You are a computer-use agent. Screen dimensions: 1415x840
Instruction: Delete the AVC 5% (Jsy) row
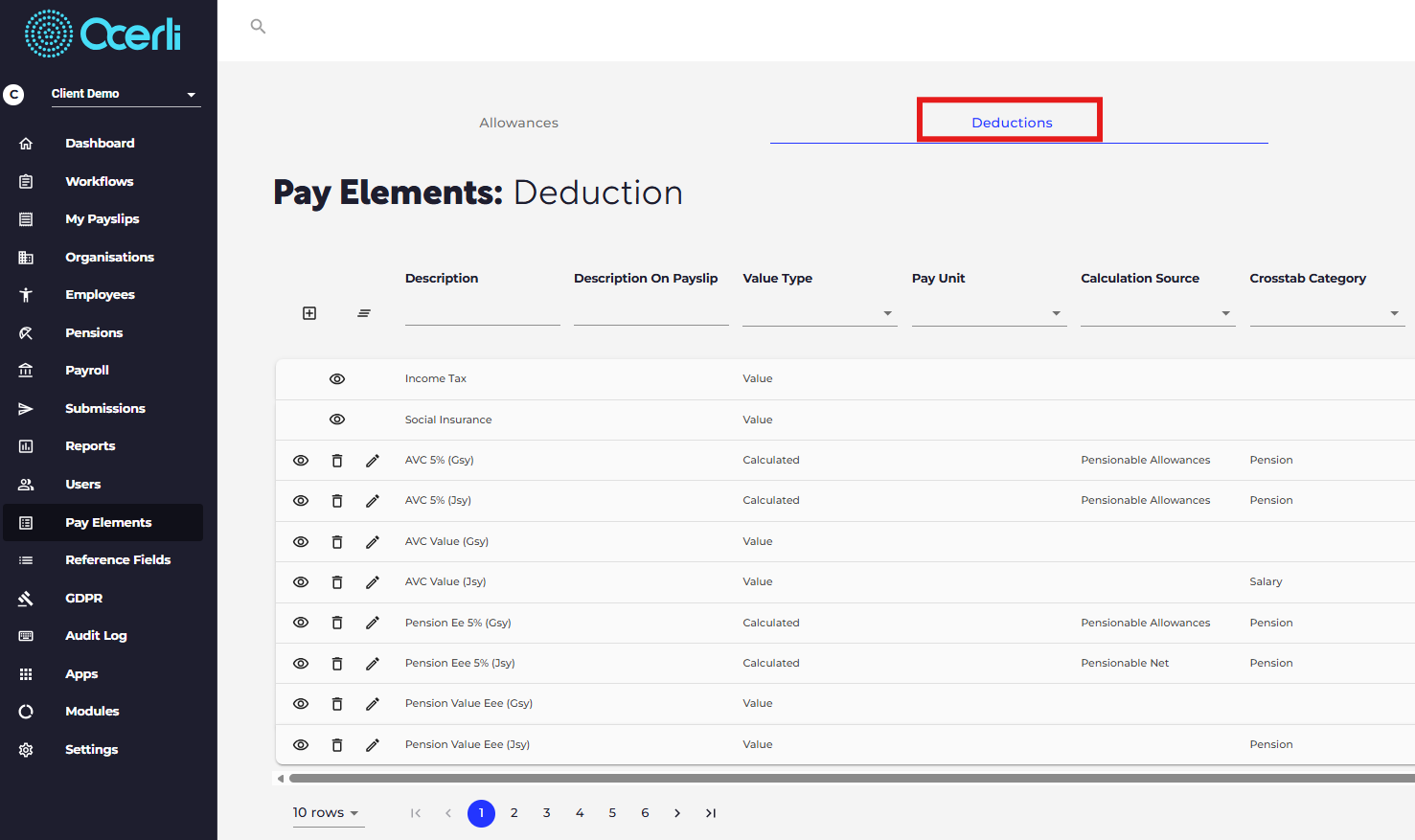(337, 501)
